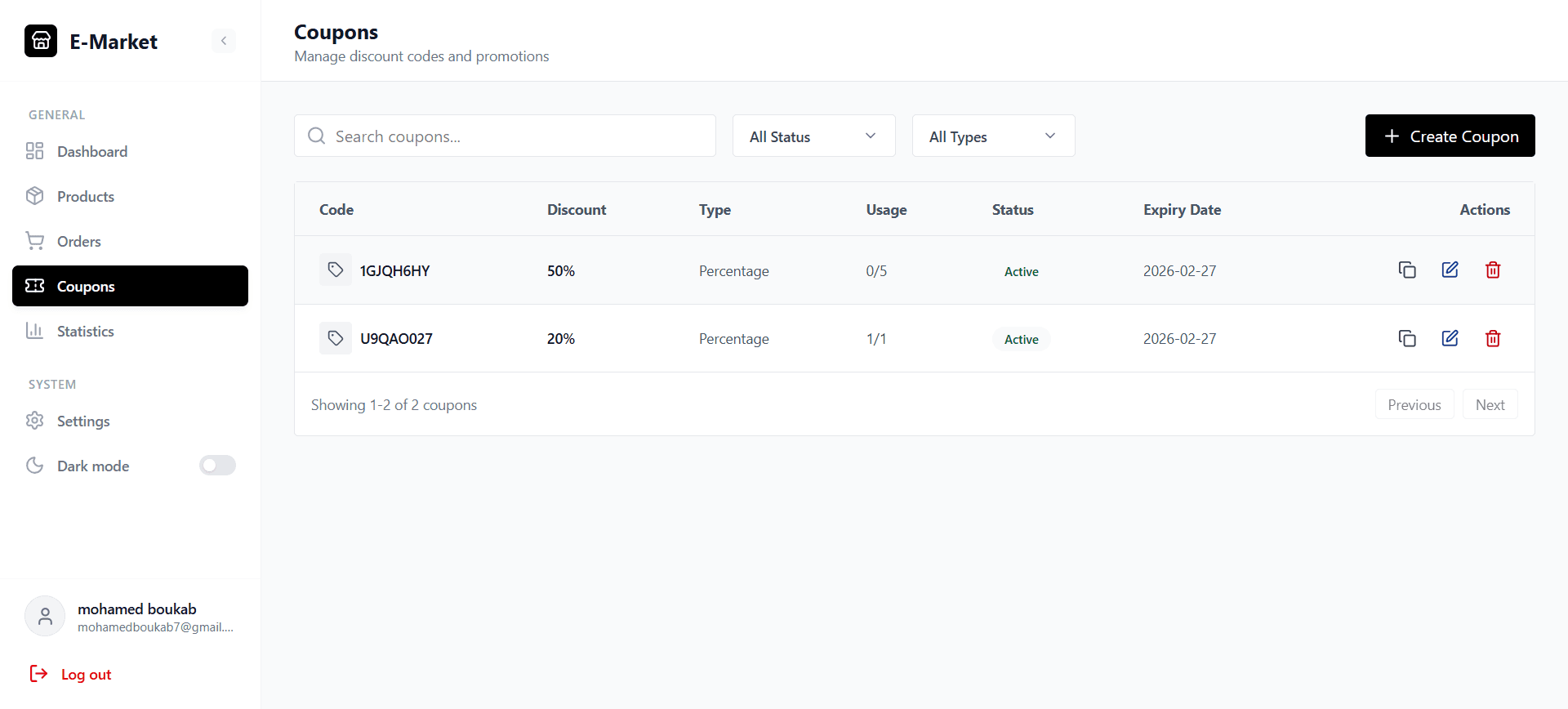The image size is (1568, 709).
Task: Click the 'Showing 1-2 of 2 coupons' text
Action: tap(394, 404)
